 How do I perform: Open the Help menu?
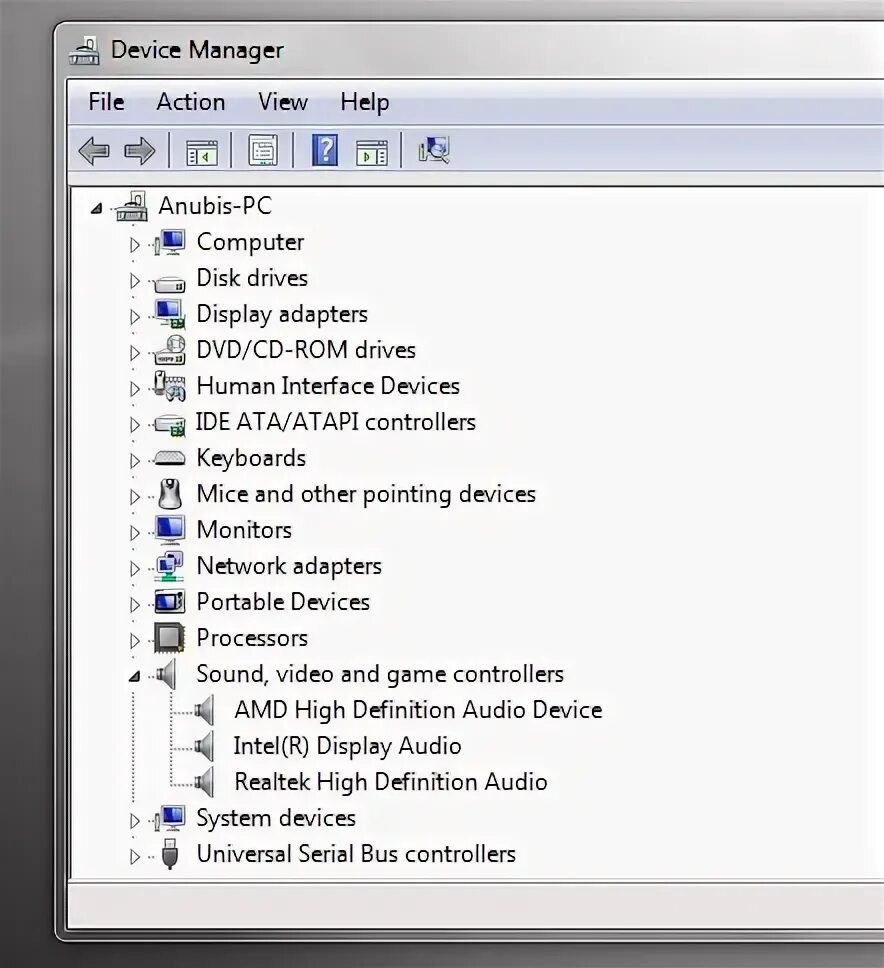(x=365, y=102)
